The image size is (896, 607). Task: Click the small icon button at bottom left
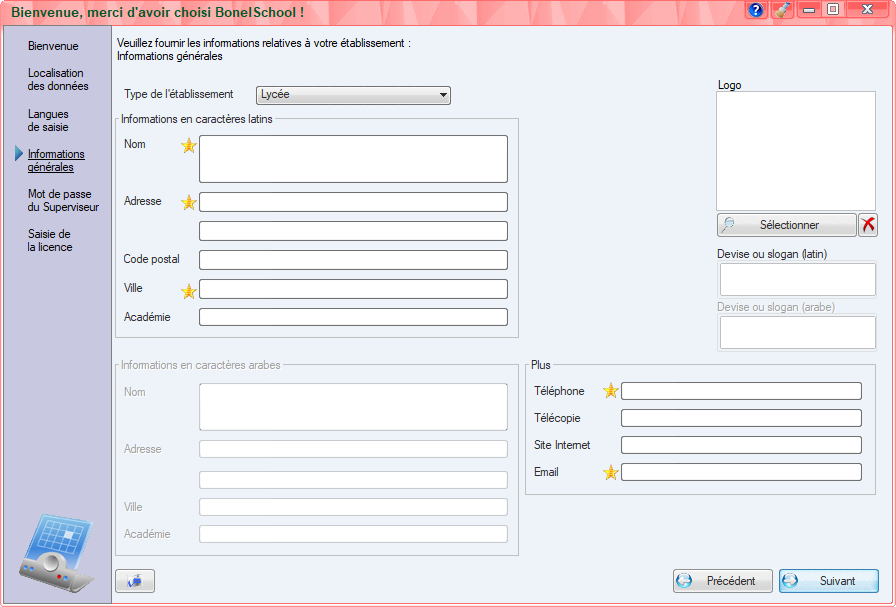tap(135, 581)
